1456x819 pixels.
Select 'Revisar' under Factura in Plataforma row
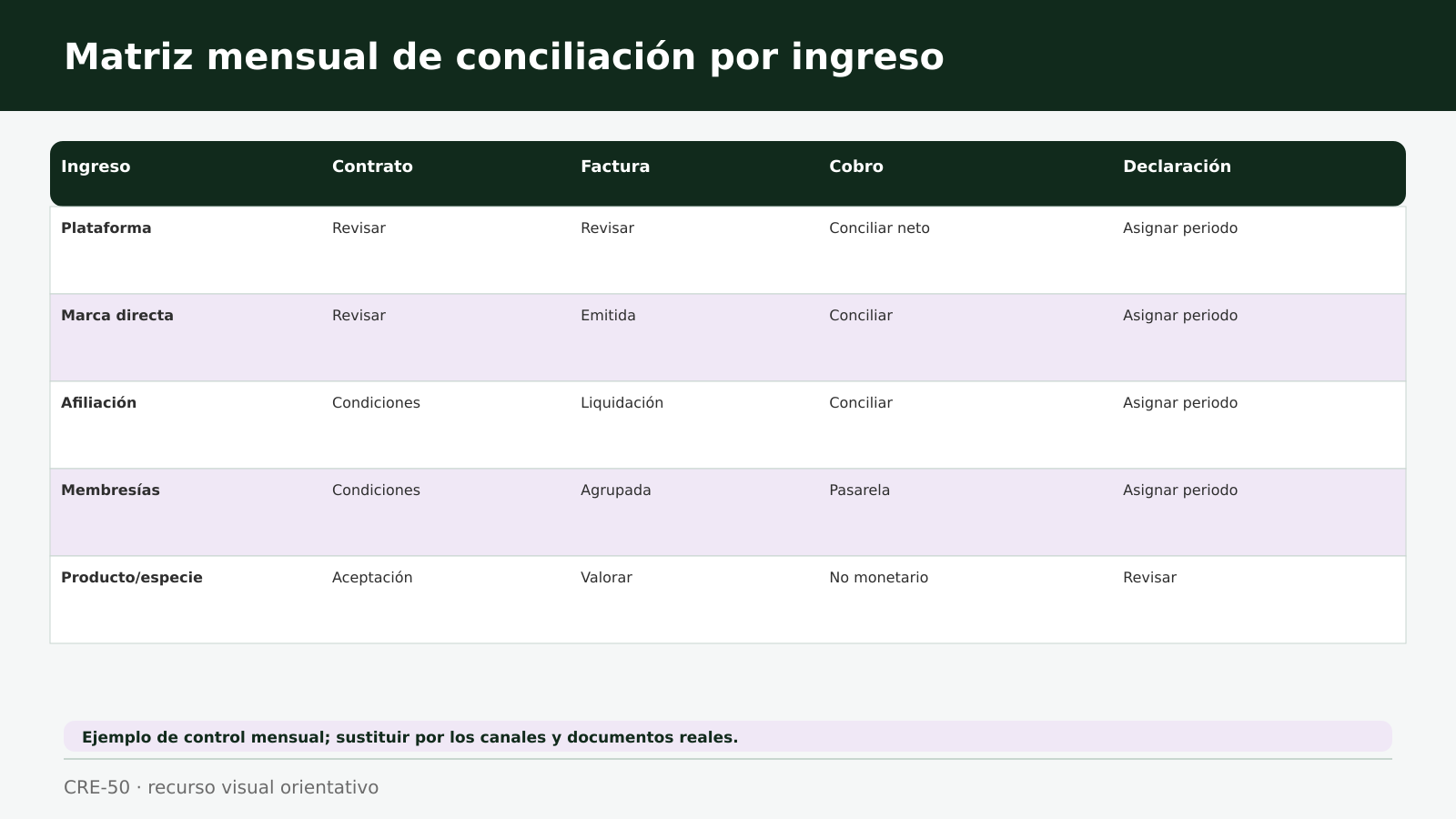click(x=607, y=228)
